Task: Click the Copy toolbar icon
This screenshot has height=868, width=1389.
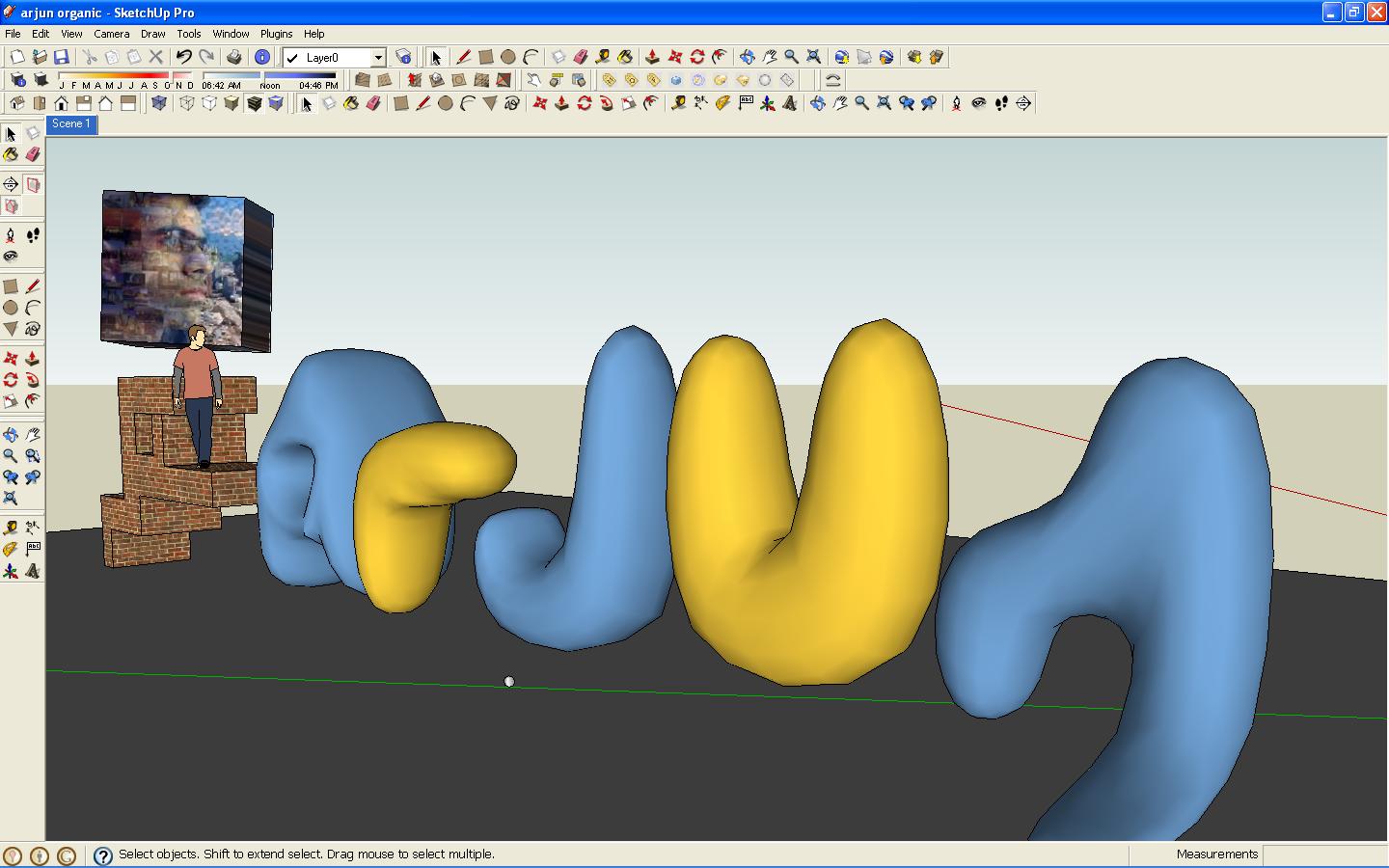Action: [112, 57]
